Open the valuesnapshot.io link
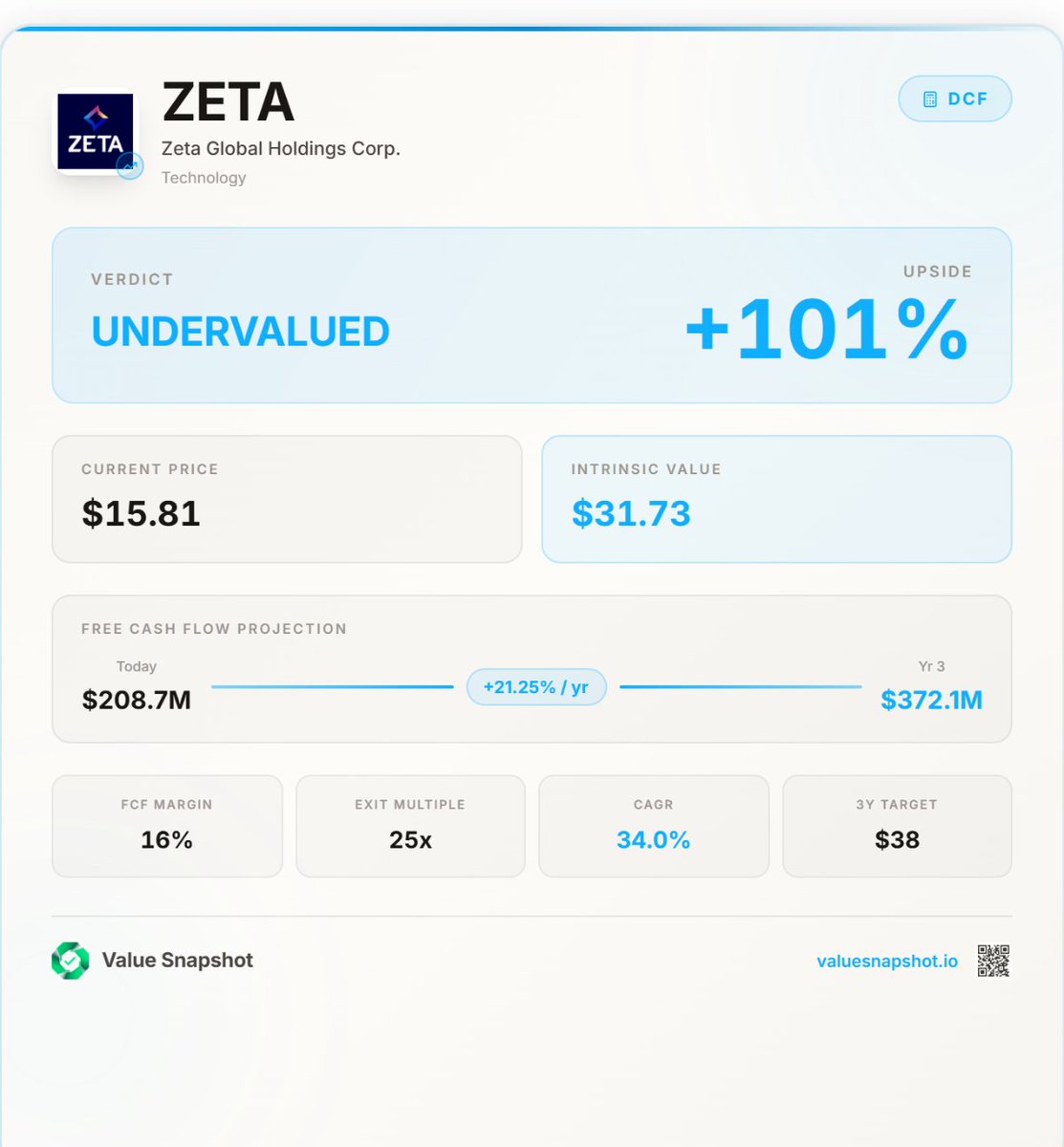 [886, 962]
